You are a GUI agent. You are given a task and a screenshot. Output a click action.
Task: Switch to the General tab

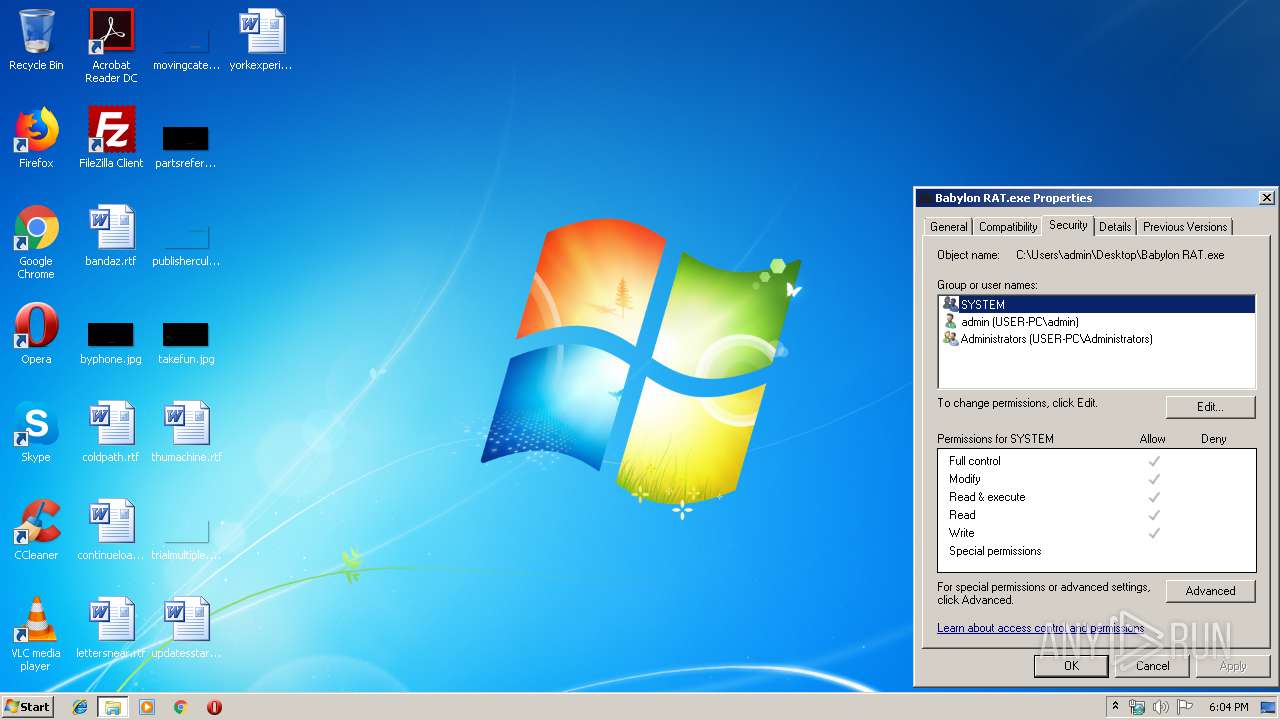point(948,227)
